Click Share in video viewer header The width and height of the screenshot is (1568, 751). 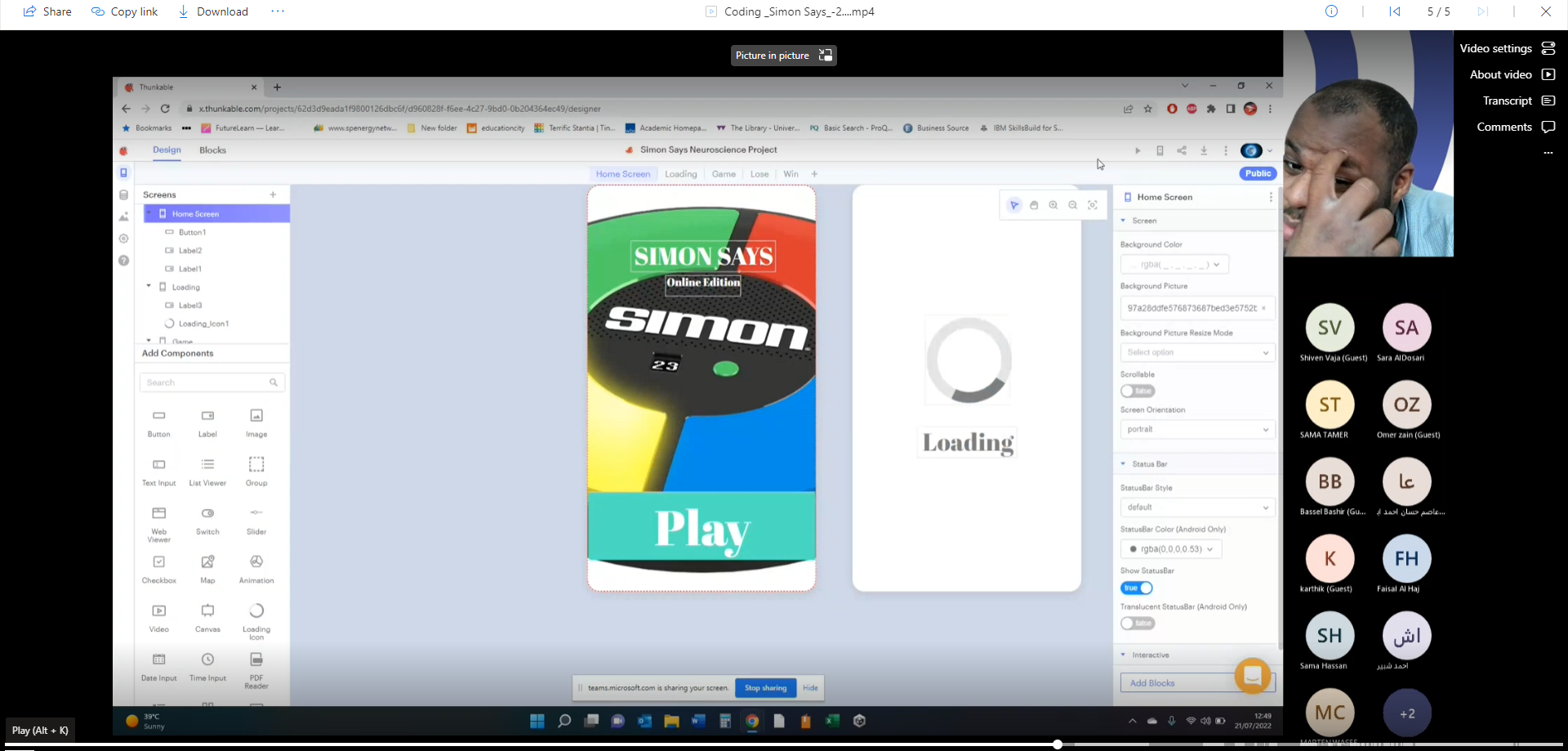pyautogui.click(x=47, y=11)
